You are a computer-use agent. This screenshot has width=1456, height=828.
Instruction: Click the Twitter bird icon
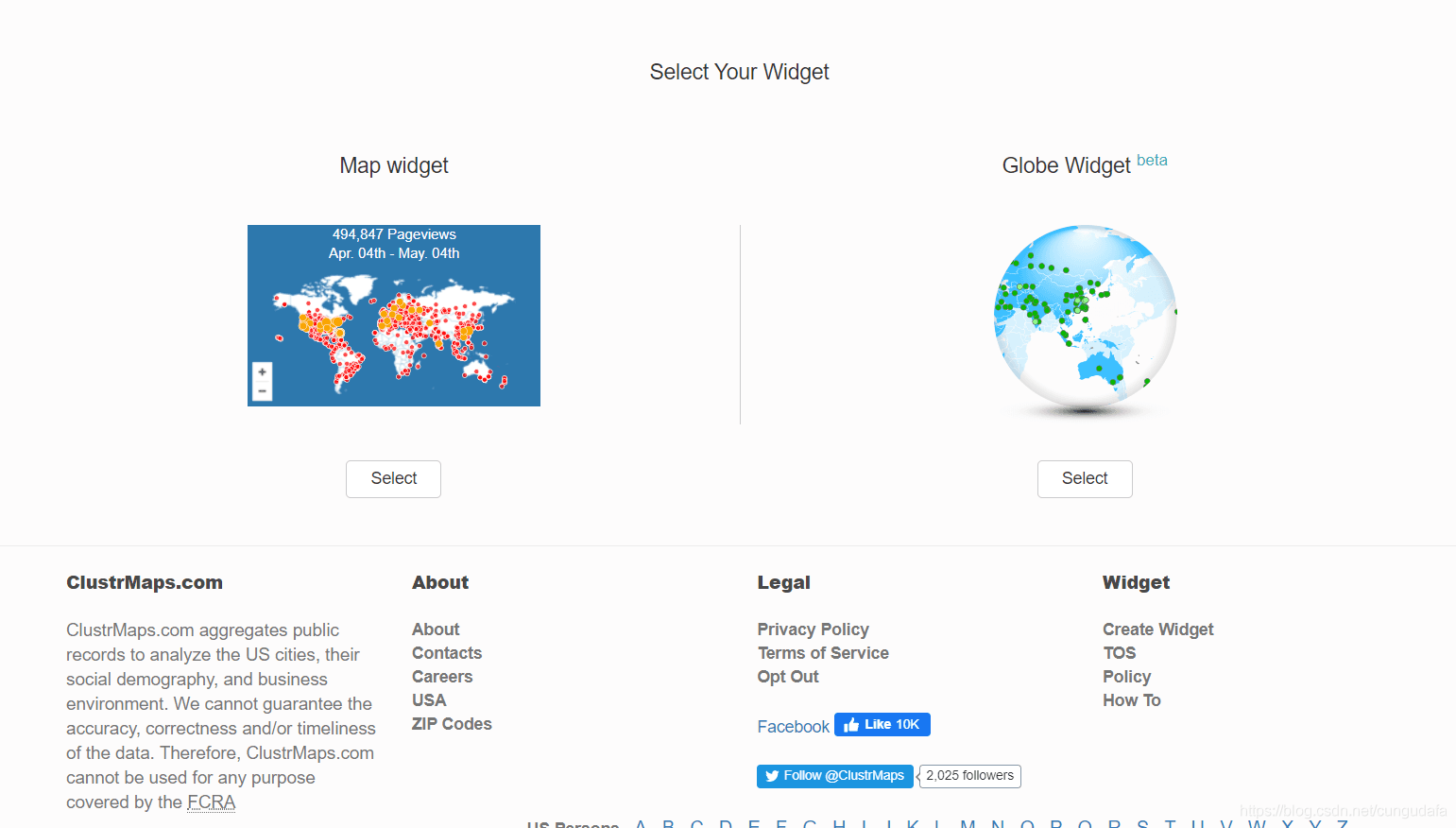[772, 776]
